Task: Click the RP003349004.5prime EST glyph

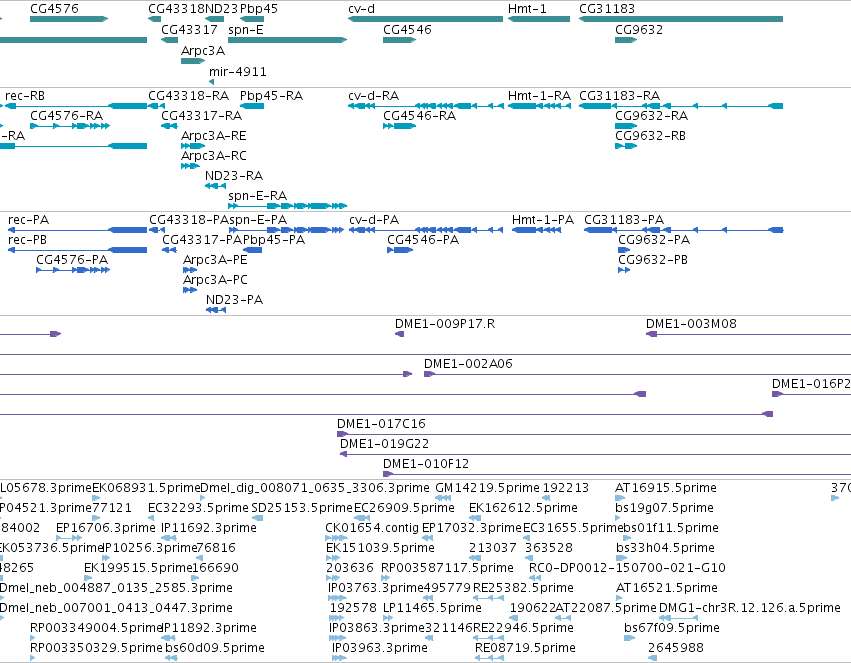Action: [x=33, y=638]
